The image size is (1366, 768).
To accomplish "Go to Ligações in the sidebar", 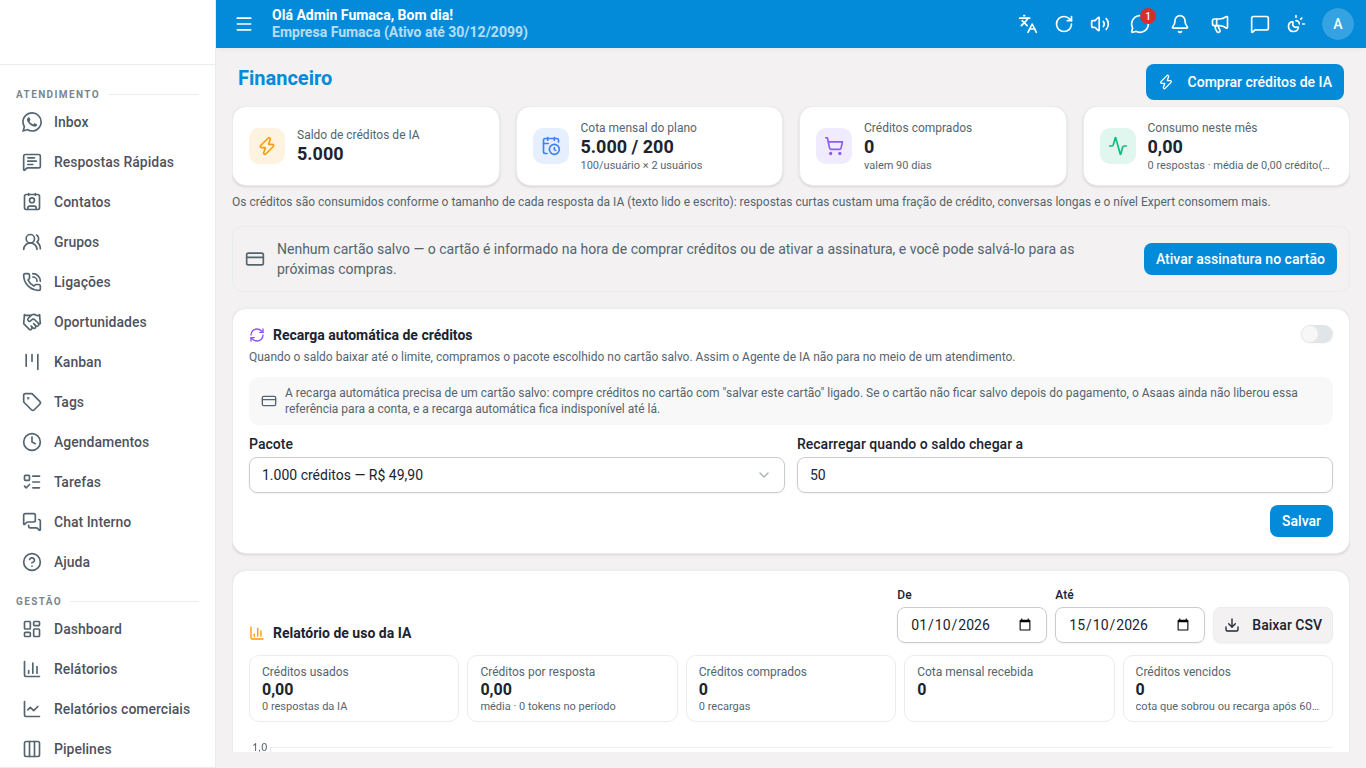I will 108,282.
